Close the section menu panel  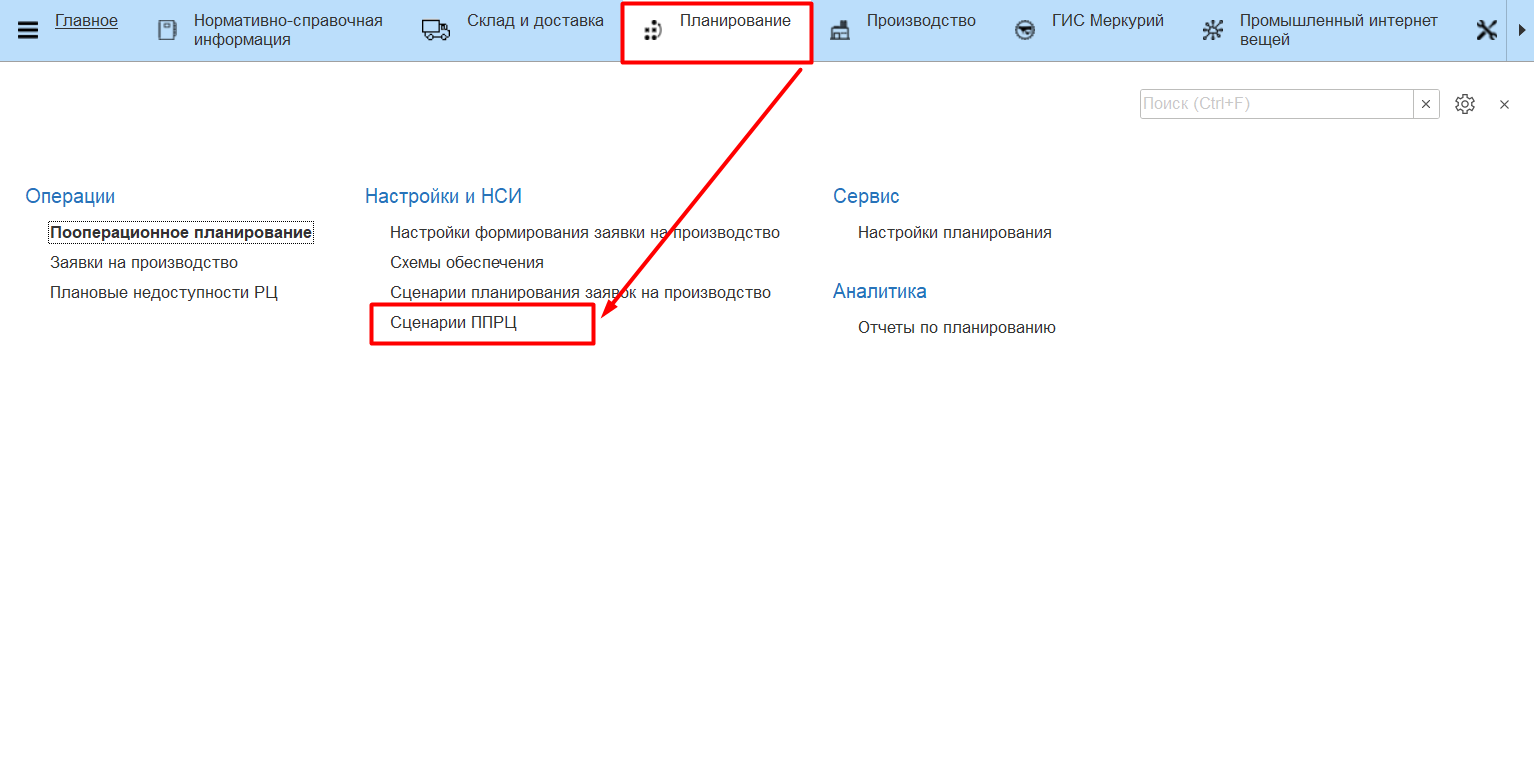point(1504,104)
